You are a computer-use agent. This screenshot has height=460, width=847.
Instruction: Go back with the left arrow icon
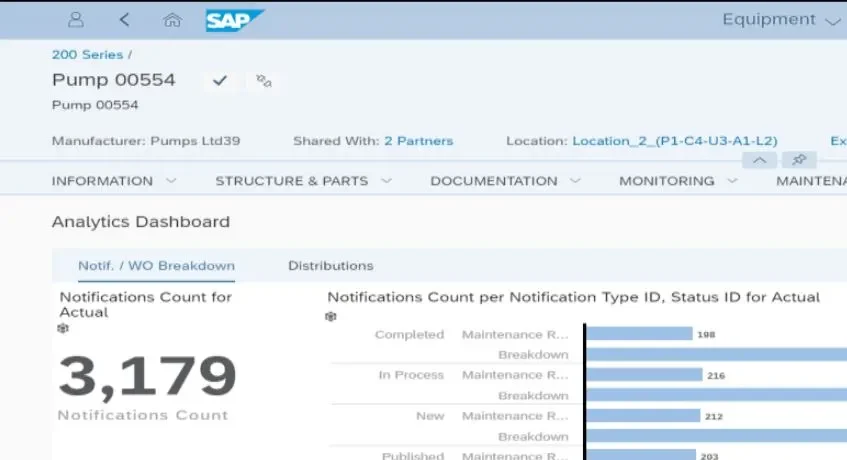124,20
